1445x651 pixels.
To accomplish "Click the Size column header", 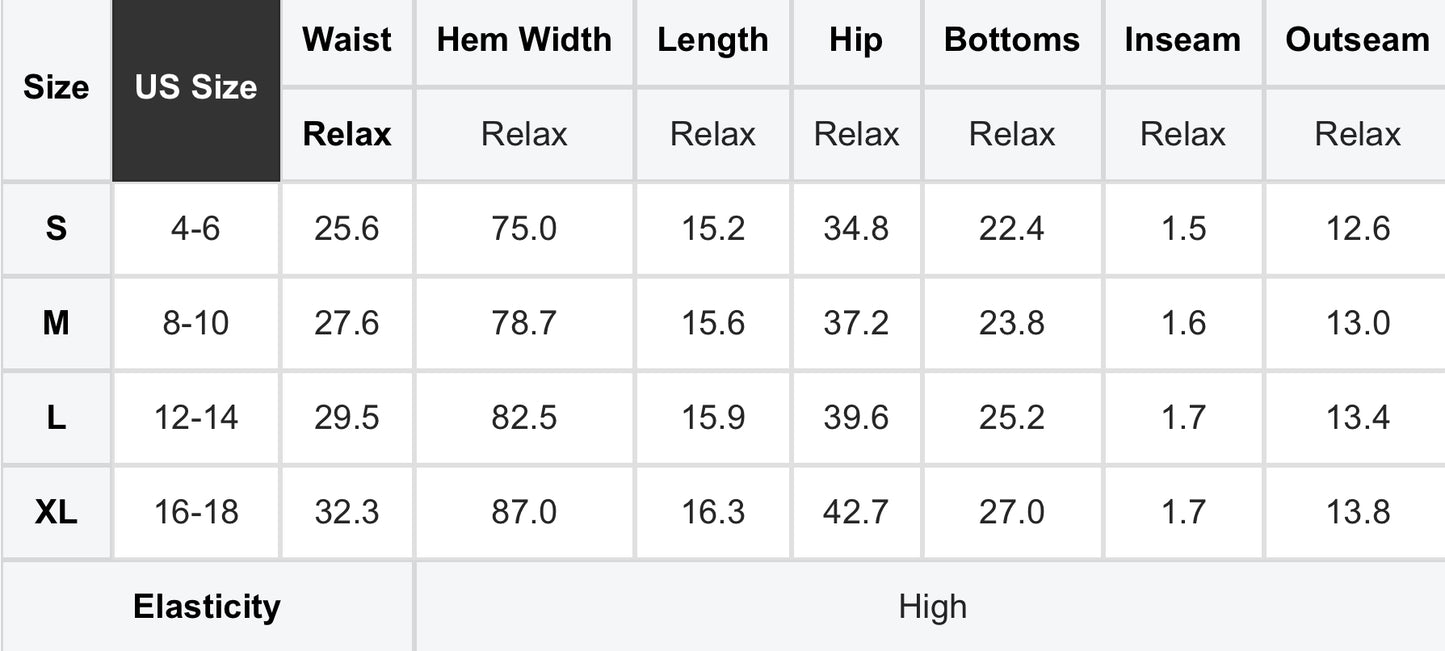I will pos(56,89).
